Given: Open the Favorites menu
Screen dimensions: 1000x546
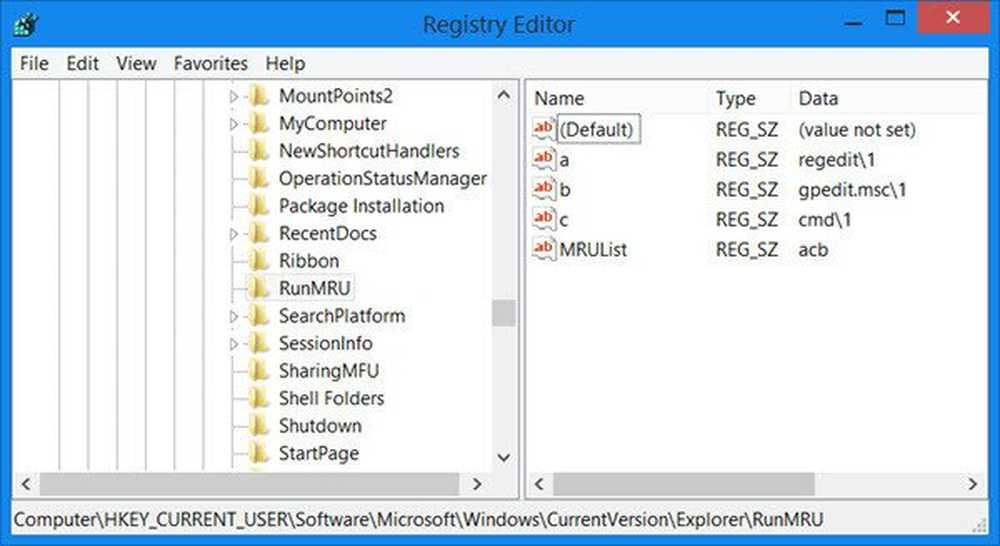Looking at the screenshot, I should pyautogui.click(x=210, y=63).
